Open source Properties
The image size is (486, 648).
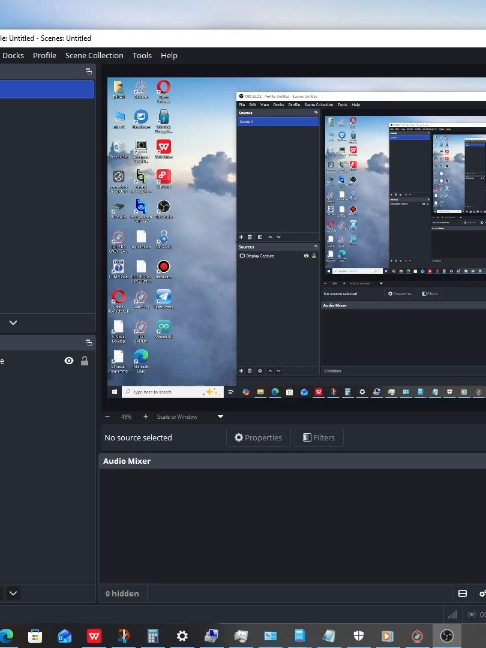[x=258, y=438]
